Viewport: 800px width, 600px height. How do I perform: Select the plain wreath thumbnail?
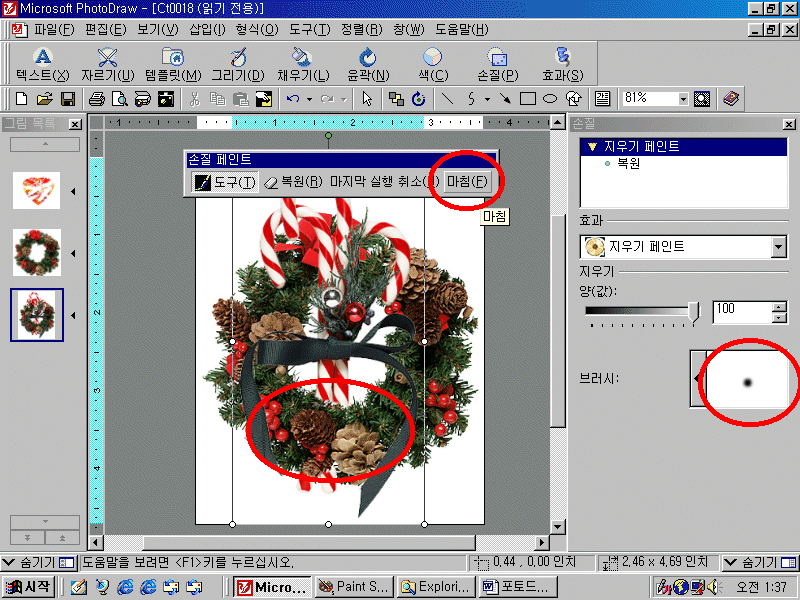(37, 253)
